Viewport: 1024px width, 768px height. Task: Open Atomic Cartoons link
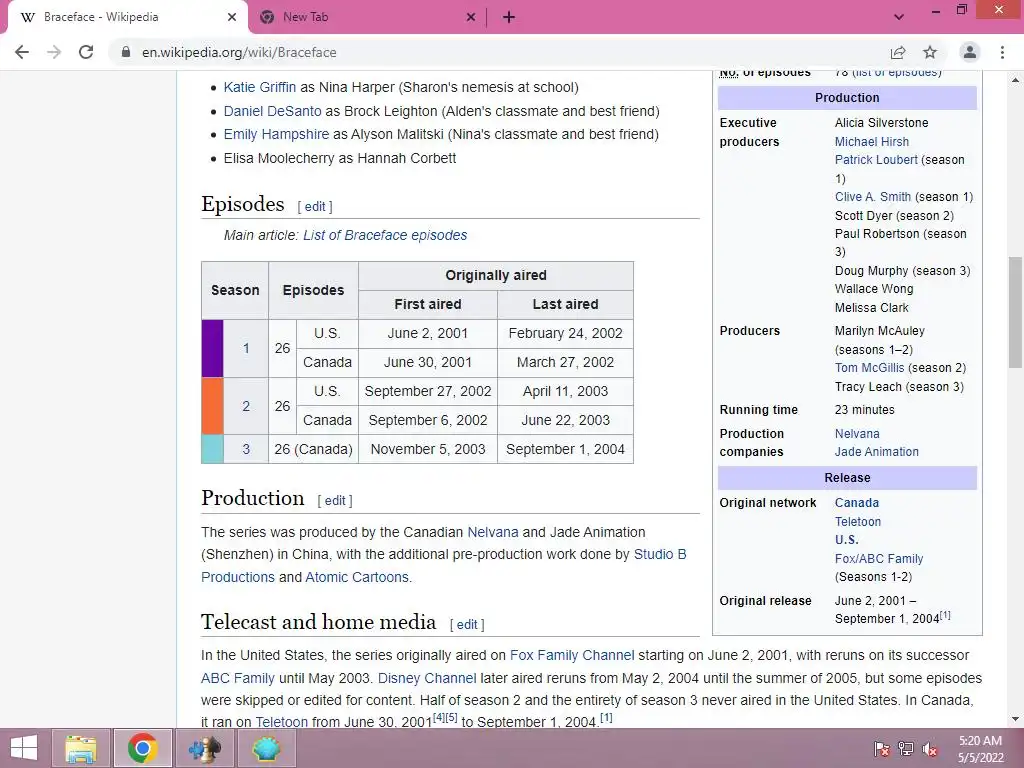coord(357,577)
